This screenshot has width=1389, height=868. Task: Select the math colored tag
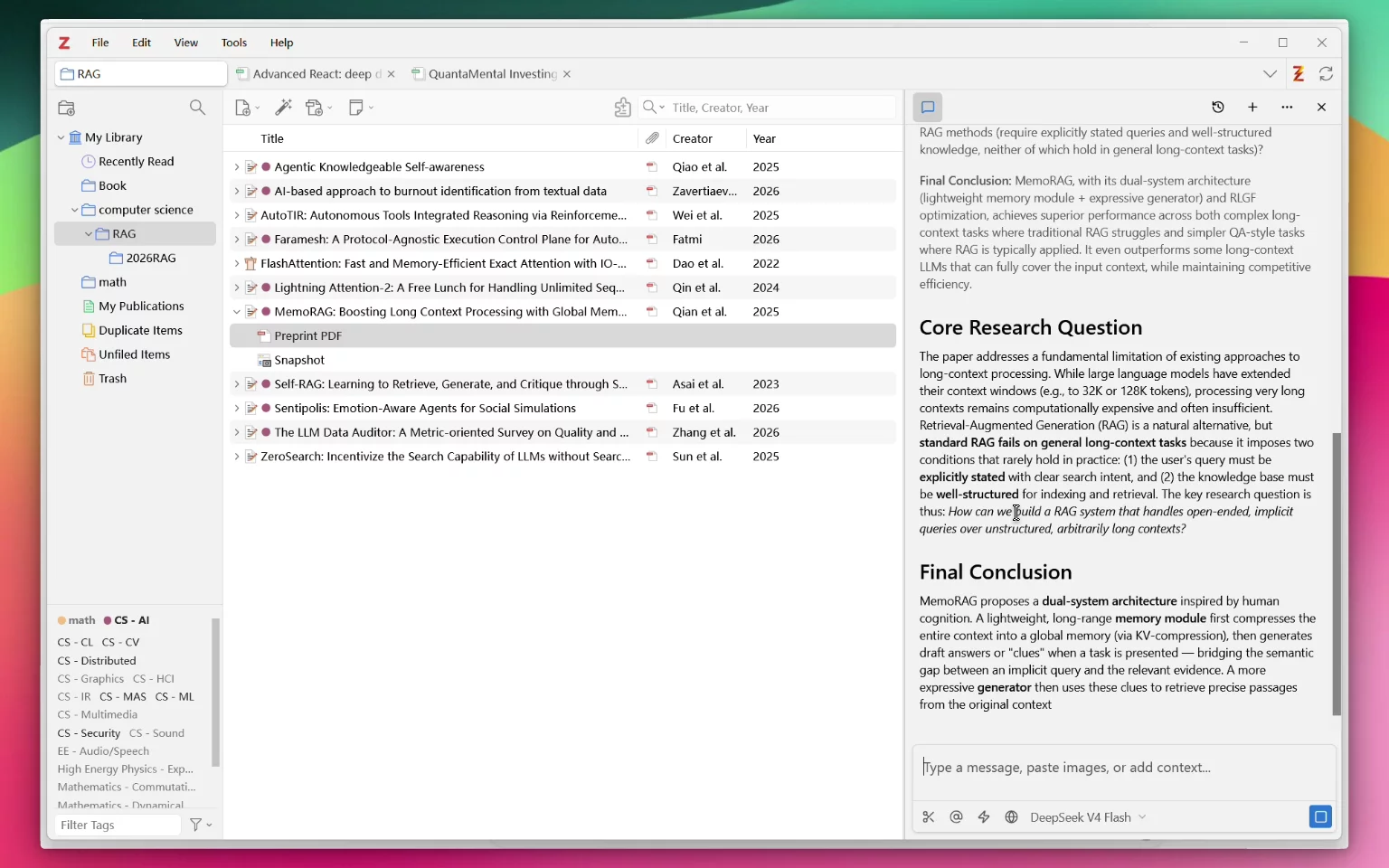(76, 620)
